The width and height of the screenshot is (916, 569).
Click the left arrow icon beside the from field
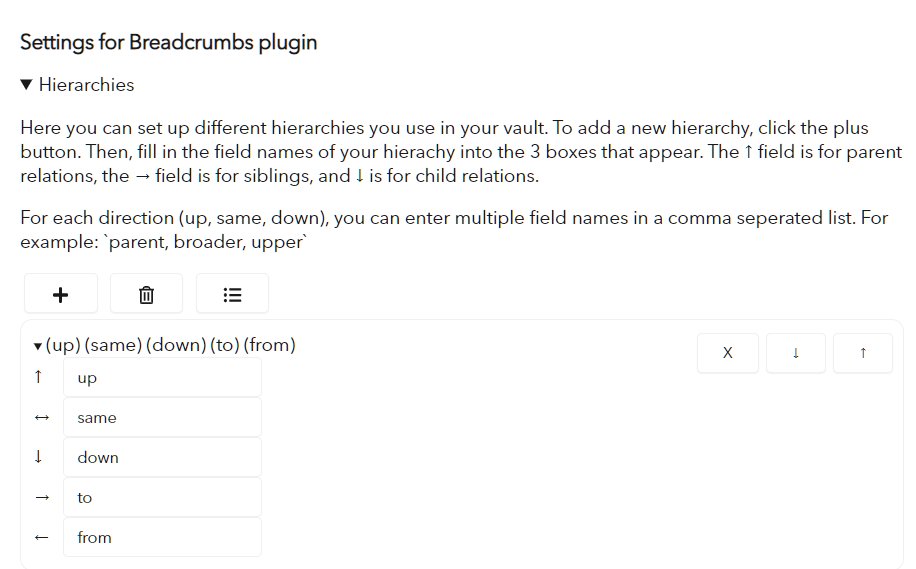coord(41,537)
